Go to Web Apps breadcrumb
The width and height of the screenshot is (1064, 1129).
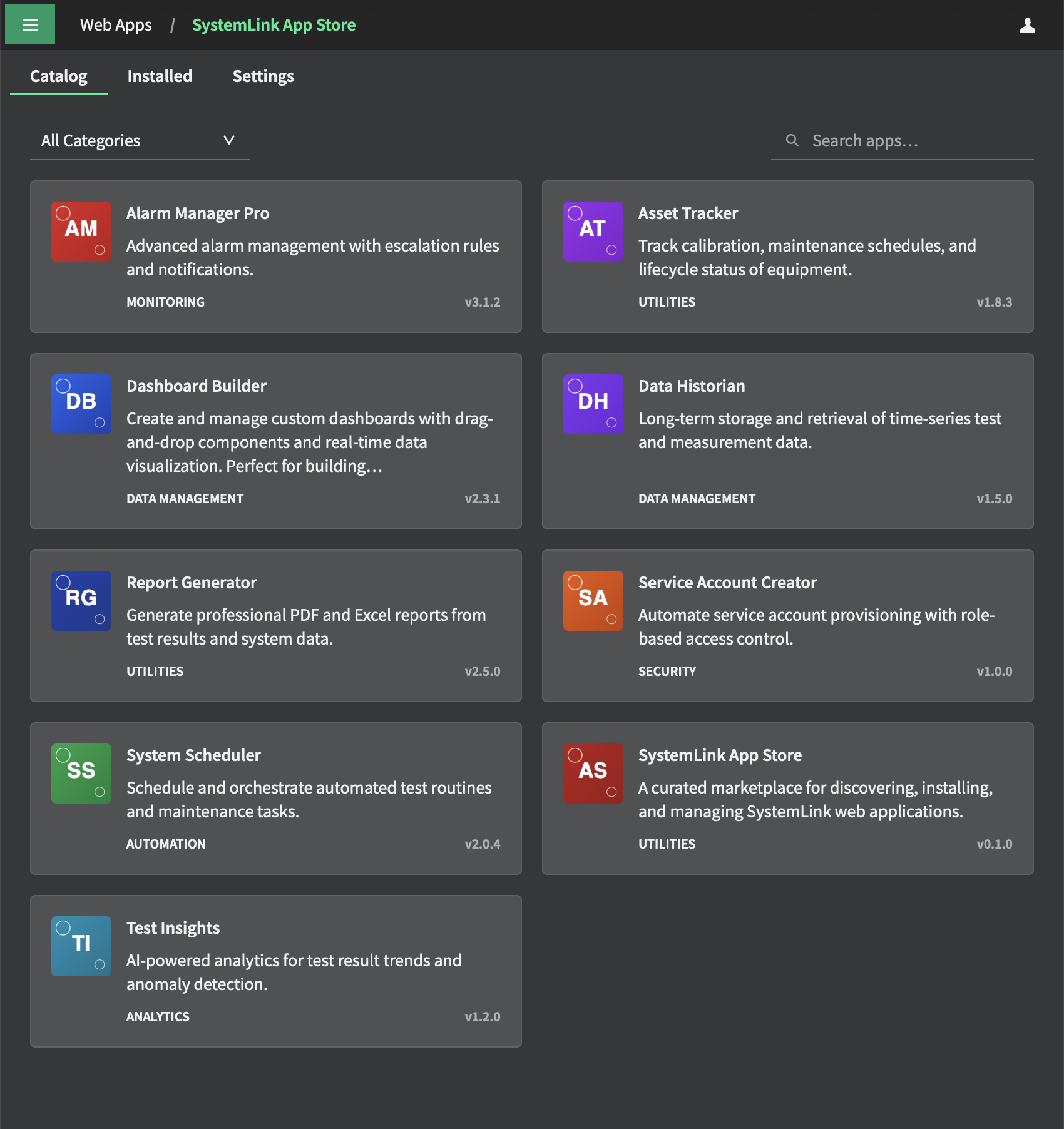pos(116,25)
